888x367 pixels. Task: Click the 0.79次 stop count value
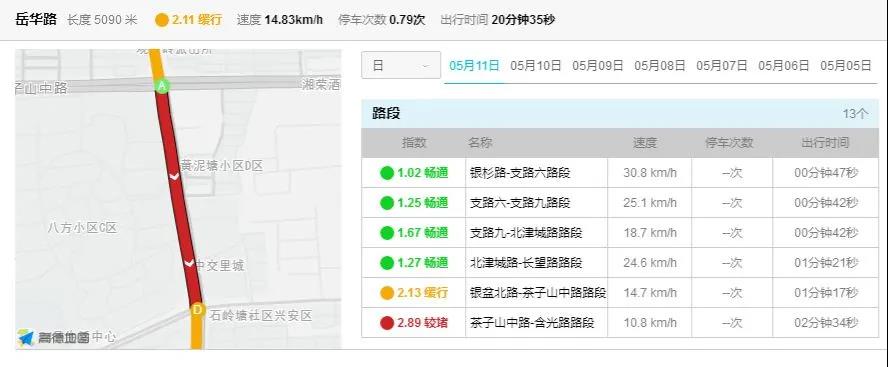407,20
